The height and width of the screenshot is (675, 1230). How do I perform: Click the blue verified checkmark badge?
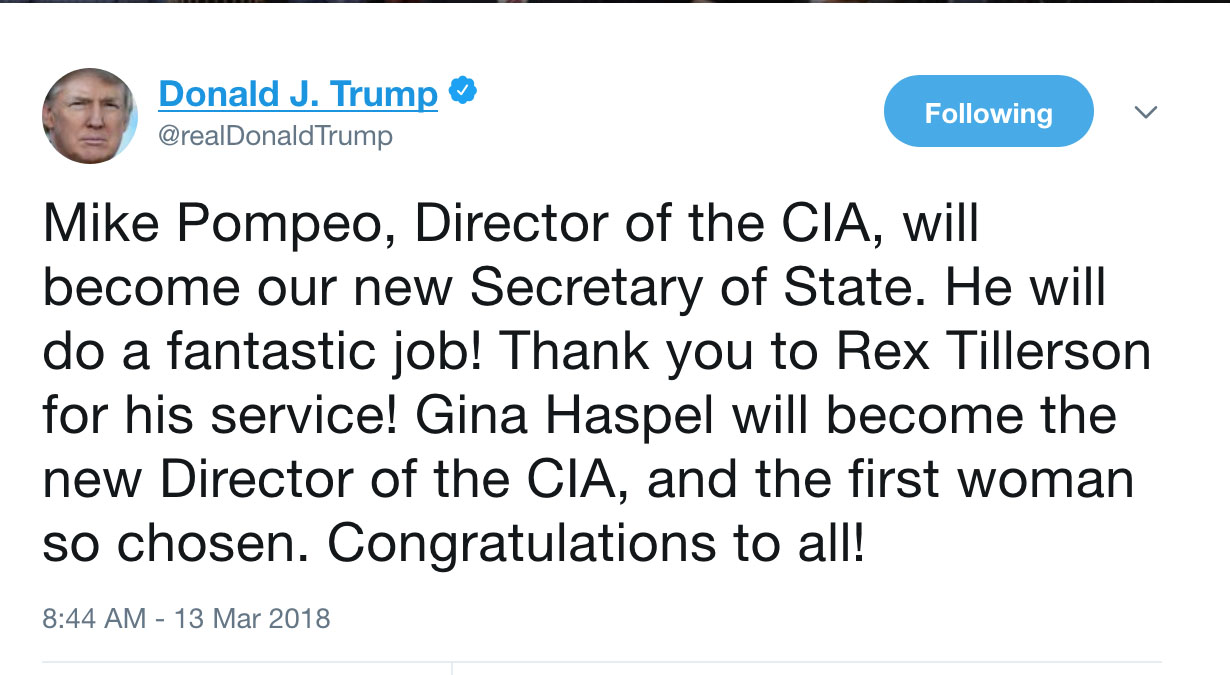pyautogui.click(x=461, y=92)
